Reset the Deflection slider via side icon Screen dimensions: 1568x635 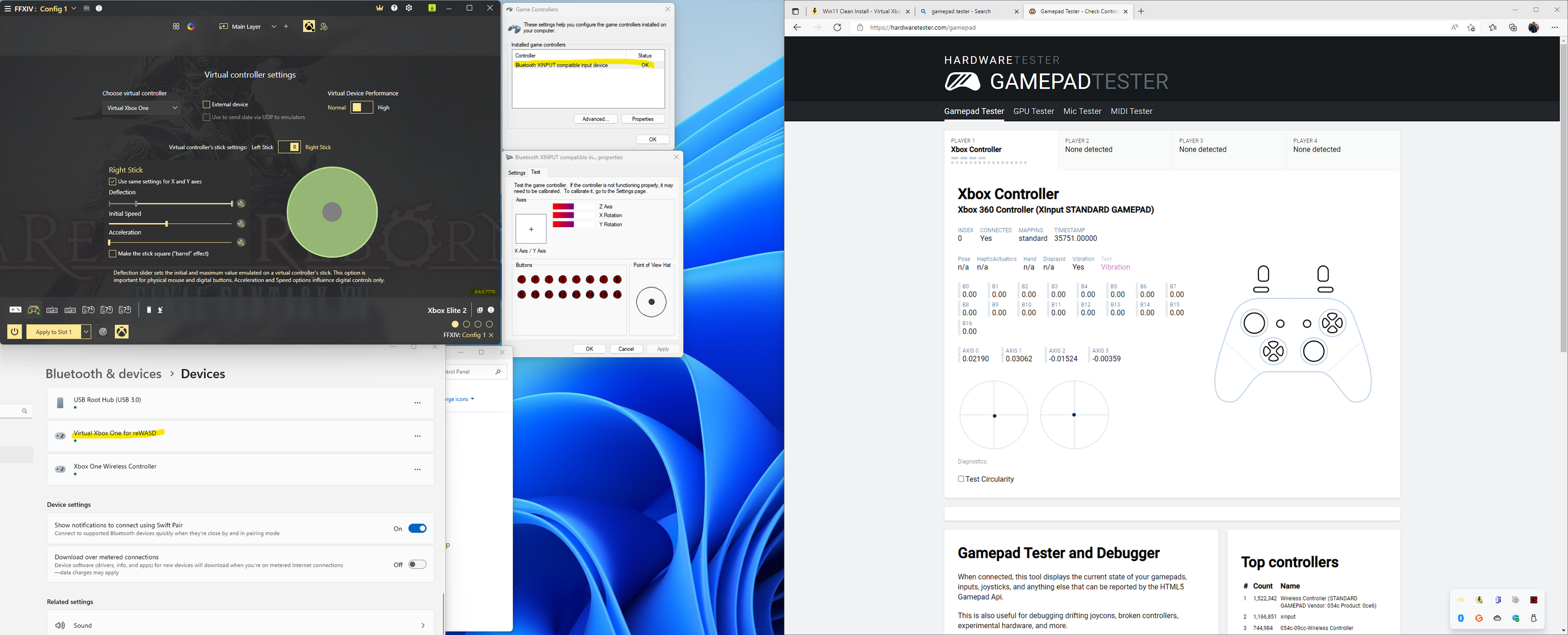[241, 204]
